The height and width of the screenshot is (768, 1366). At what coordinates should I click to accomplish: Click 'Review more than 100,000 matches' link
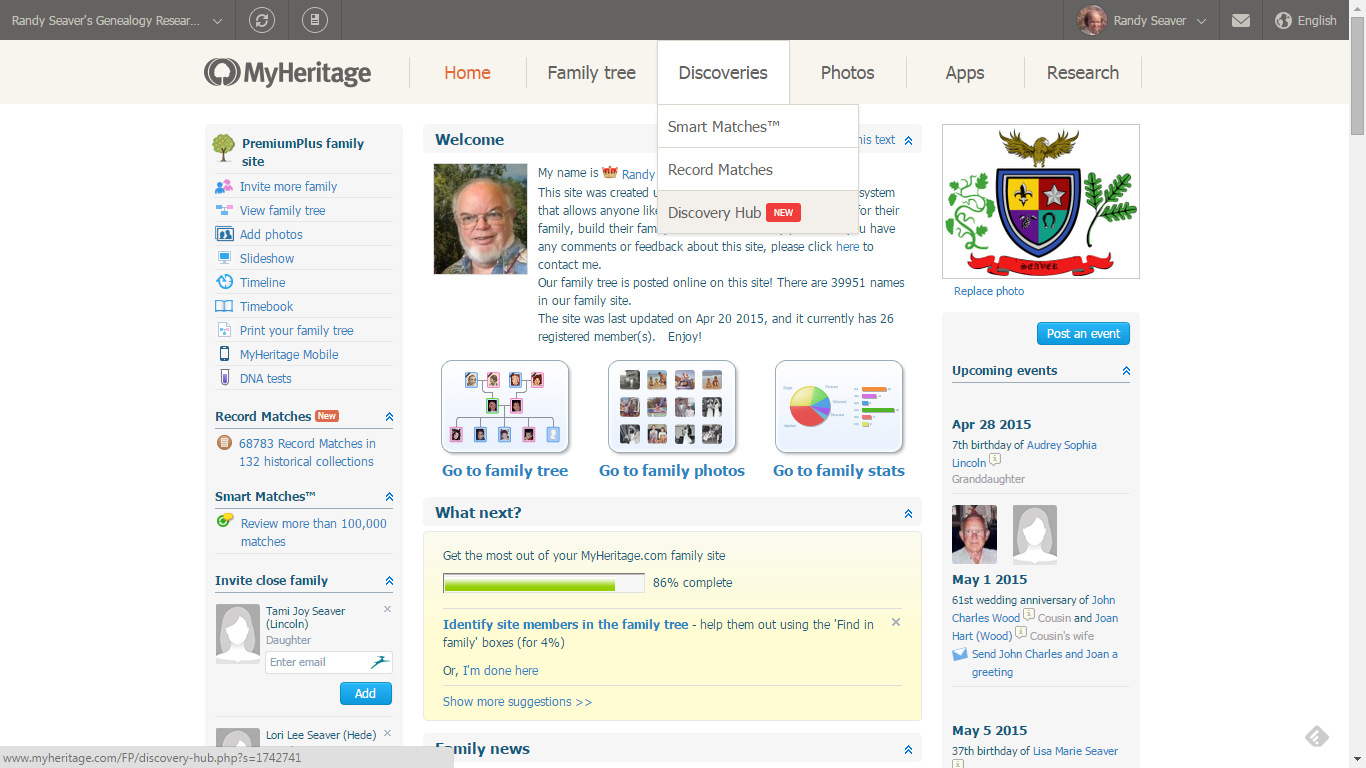(314, 533)
